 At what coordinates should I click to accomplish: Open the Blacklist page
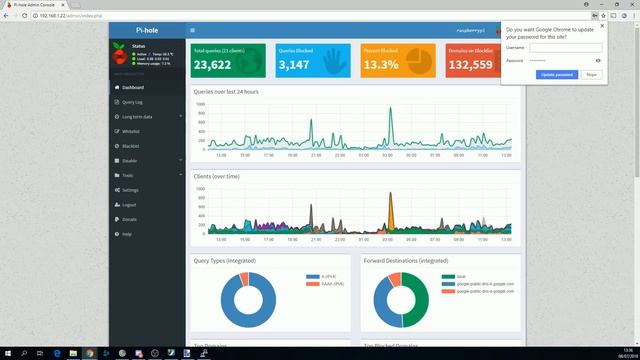click(147, 146)
